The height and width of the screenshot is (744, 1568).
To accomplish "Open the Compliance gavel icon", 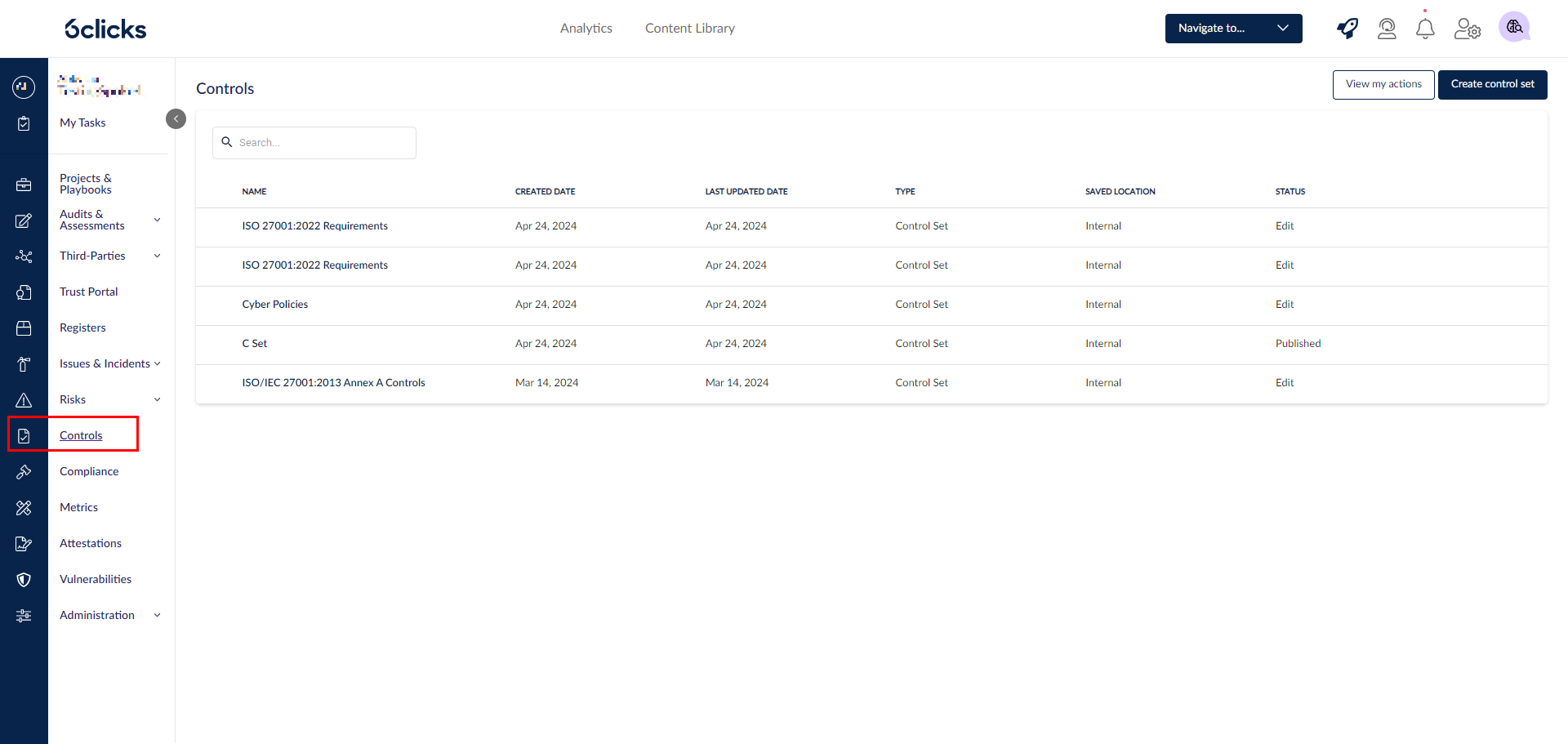I will click(x=24, y=472).
